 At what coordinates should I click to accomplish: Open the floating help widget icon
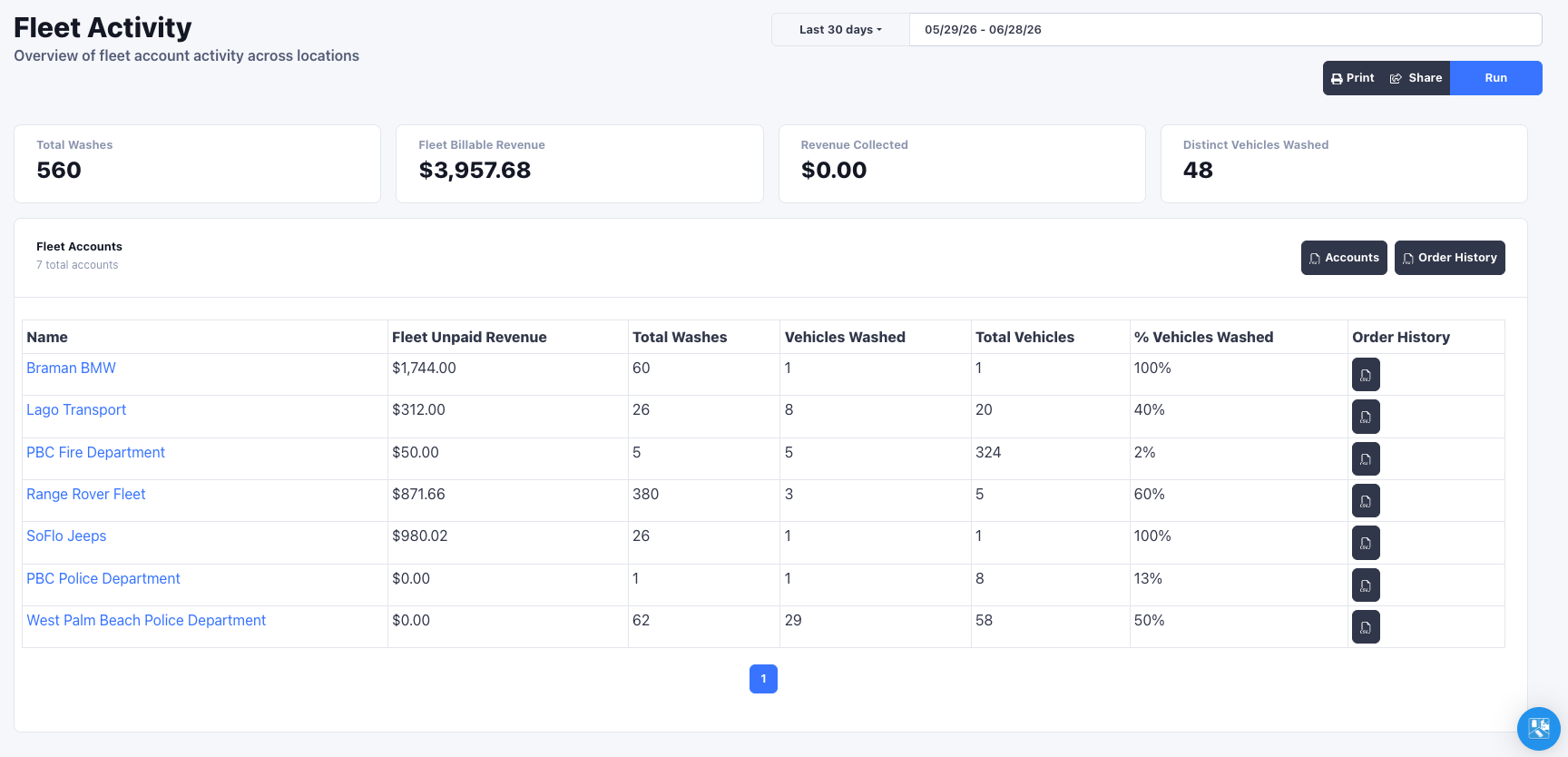click(x=1539, y=728)
